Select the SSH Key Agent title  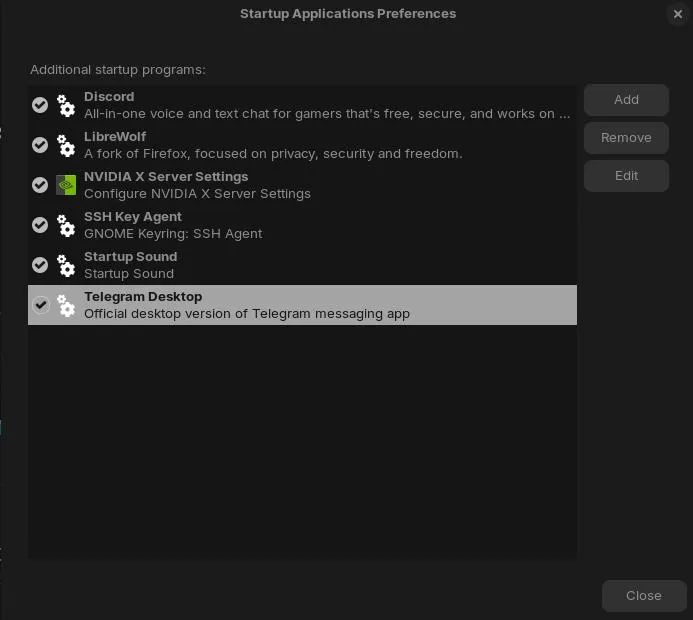pos(133,217)
